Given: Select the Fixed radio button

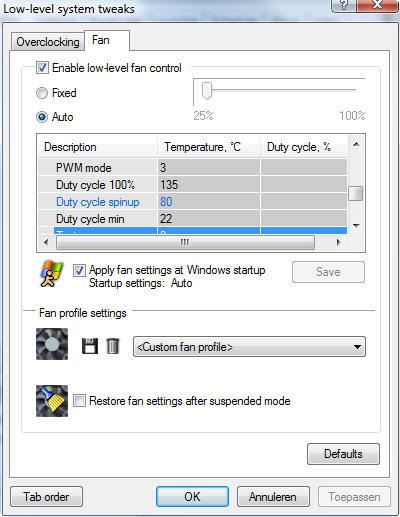Looking at the screenshot, I should [42, 93].
